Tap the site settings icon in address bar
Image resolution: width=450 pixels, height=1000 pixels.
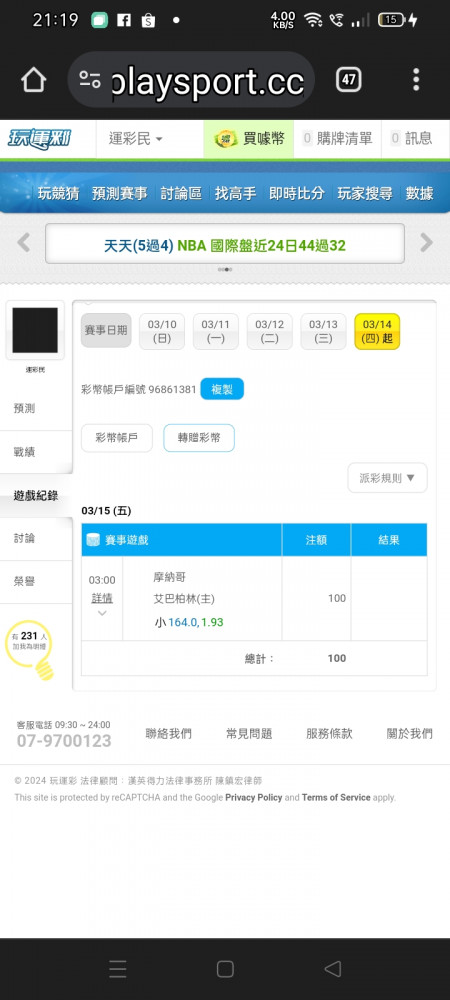(x=90, y=80)
